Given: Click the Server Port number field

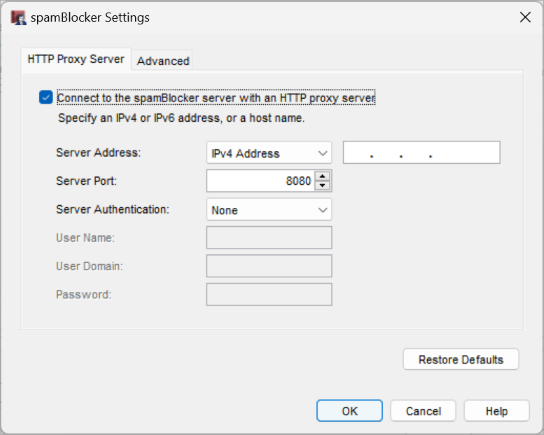Looking at the screenshot, I should pos(261,181).
